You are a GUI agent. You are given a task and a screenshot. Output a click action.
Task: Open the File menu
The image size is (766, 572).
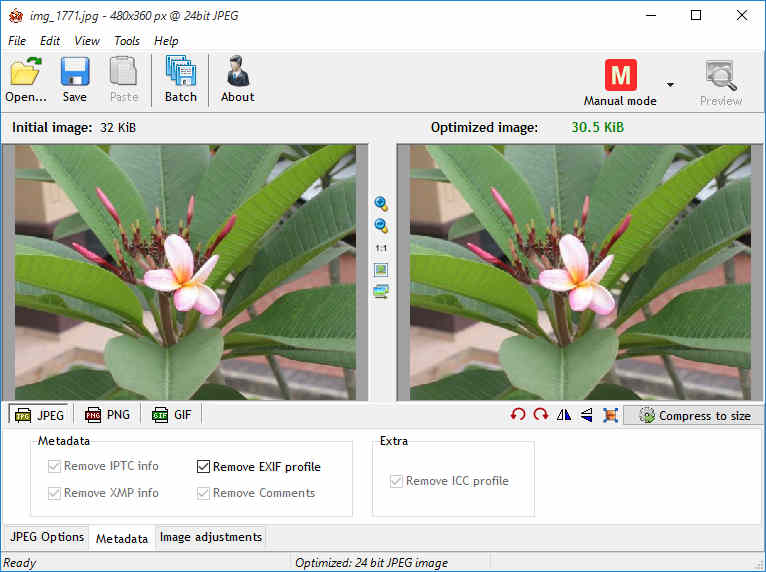click(x=17, y=41)
